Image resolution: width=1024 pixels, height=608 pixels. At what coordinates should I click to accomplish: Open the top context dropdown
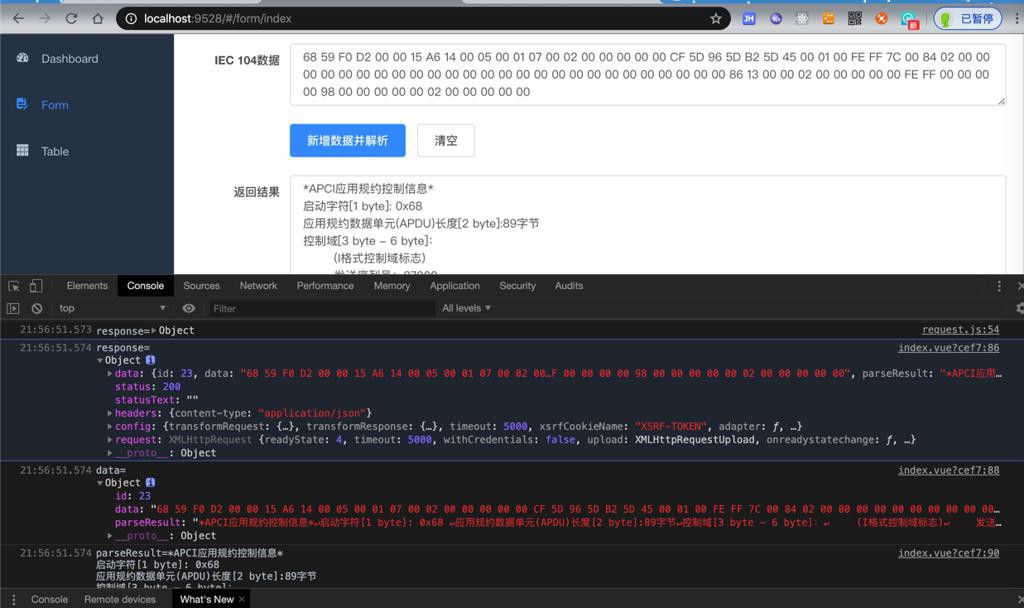click(x=112, y=308)
